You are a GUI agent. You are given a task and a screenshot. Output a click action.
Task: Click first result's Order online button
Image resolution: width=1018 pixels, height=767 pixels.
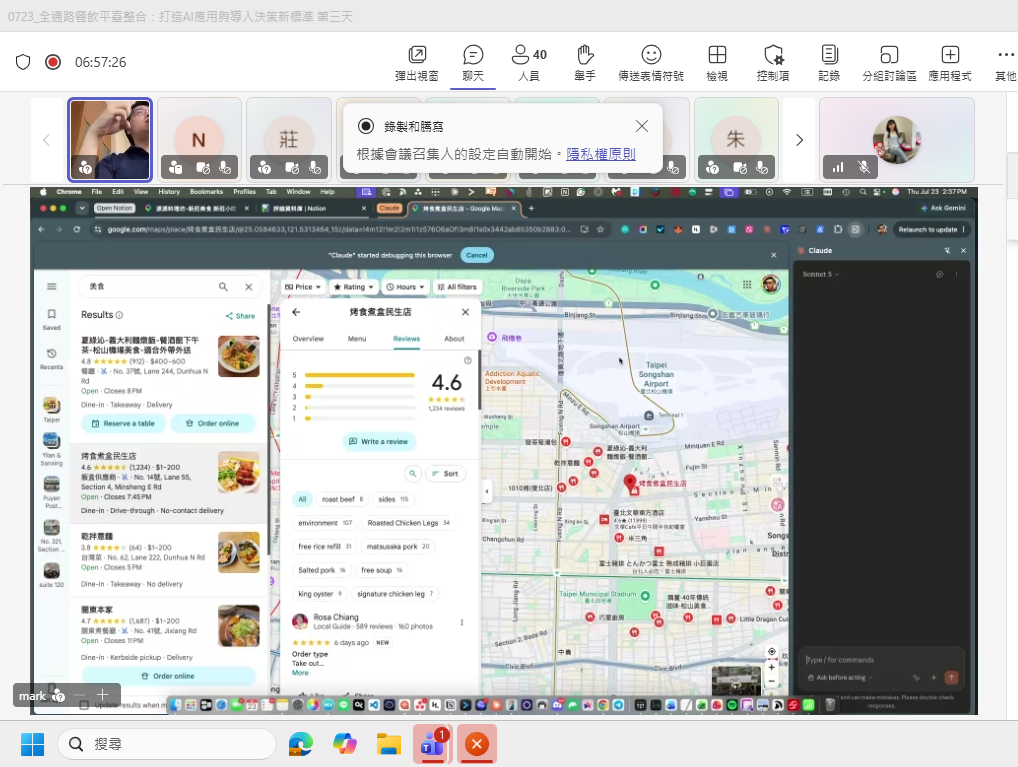212,423
